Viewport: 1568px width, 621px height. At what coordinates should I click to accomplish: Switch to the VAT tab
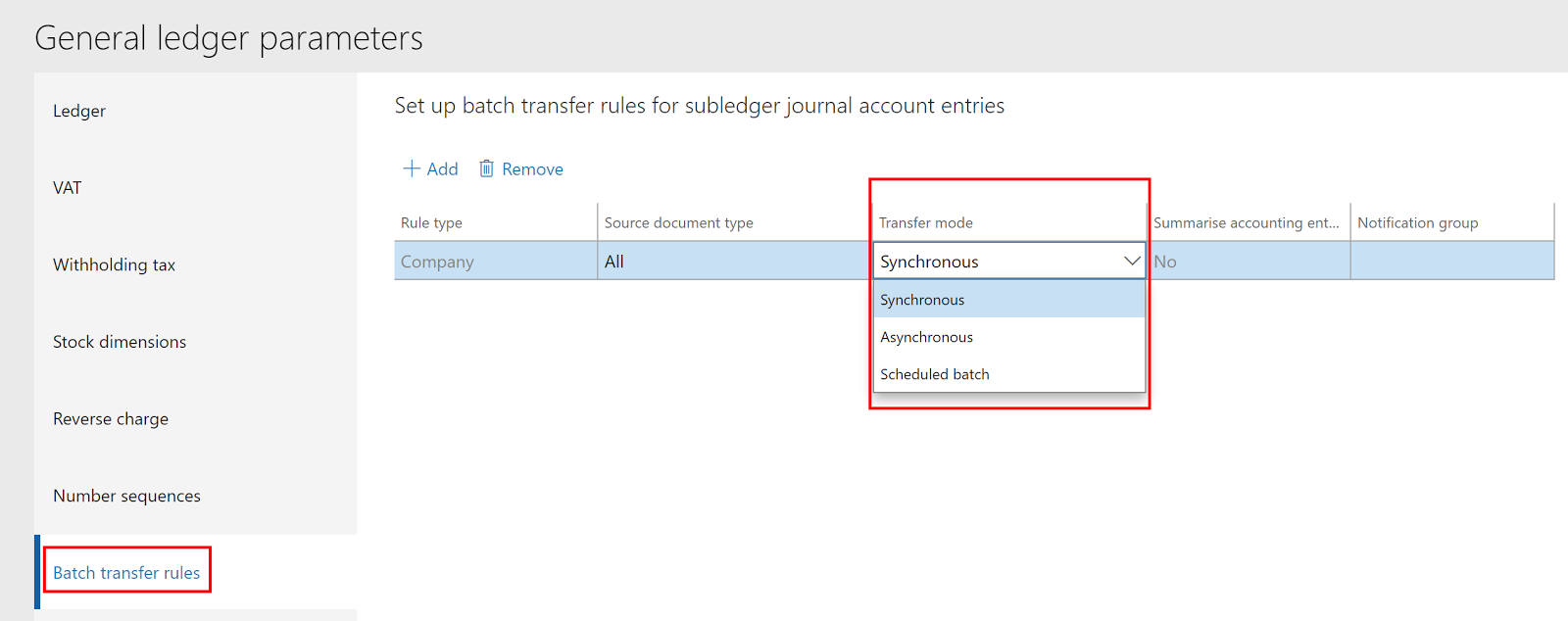(x=68, y=188)
